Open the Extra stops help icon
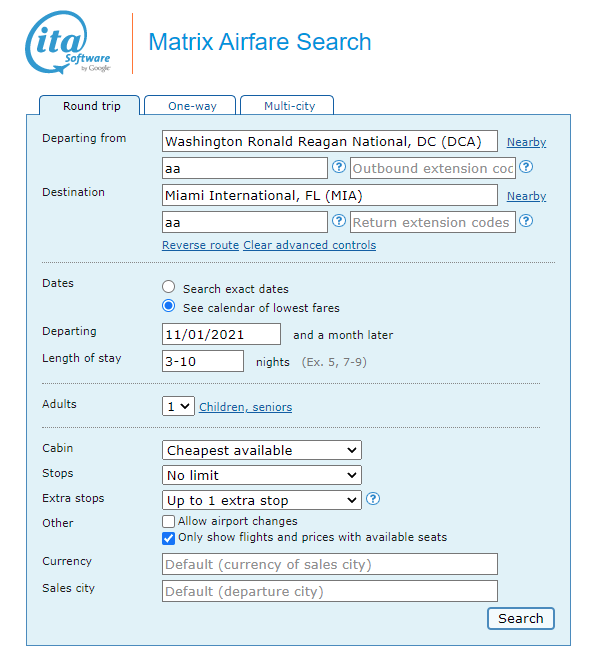This screenshot has width=600, height=664. 373,499
